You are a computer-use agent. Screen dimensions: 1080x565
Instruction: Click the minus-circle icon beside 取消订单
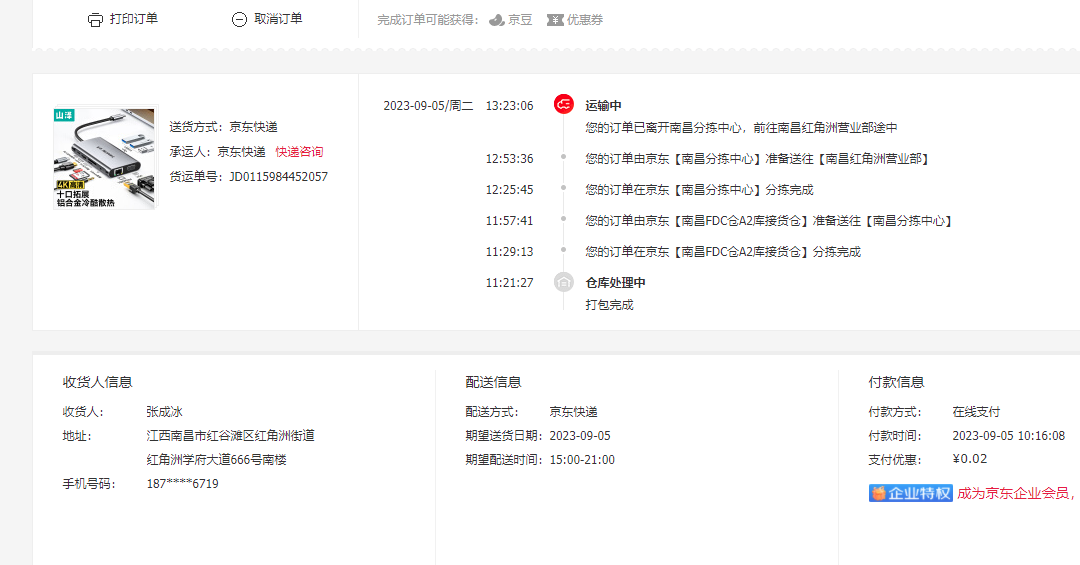coord(239,20)
